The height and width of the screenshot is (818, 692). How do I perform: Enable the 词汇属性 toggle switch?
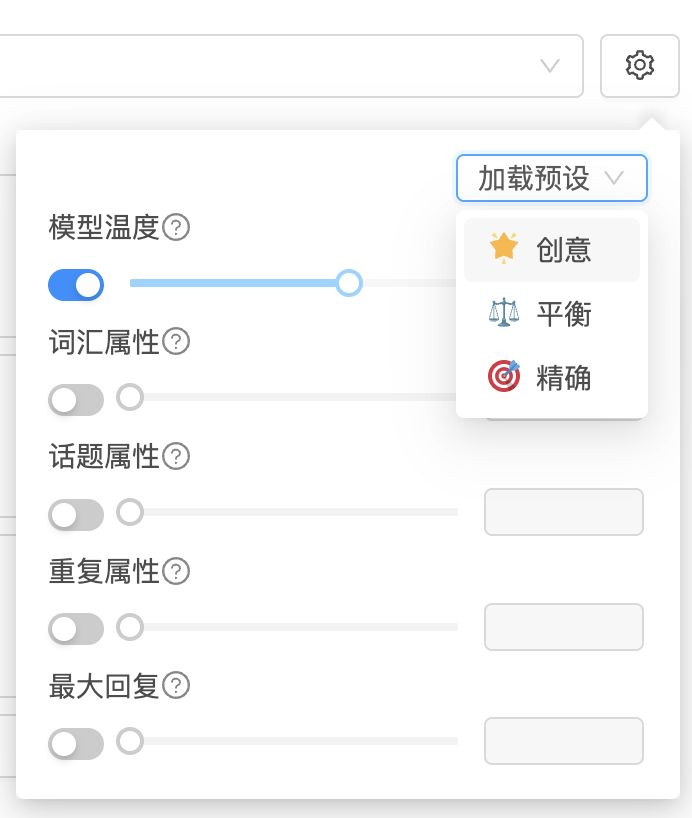pyautogui.click(x=76, y=400)
